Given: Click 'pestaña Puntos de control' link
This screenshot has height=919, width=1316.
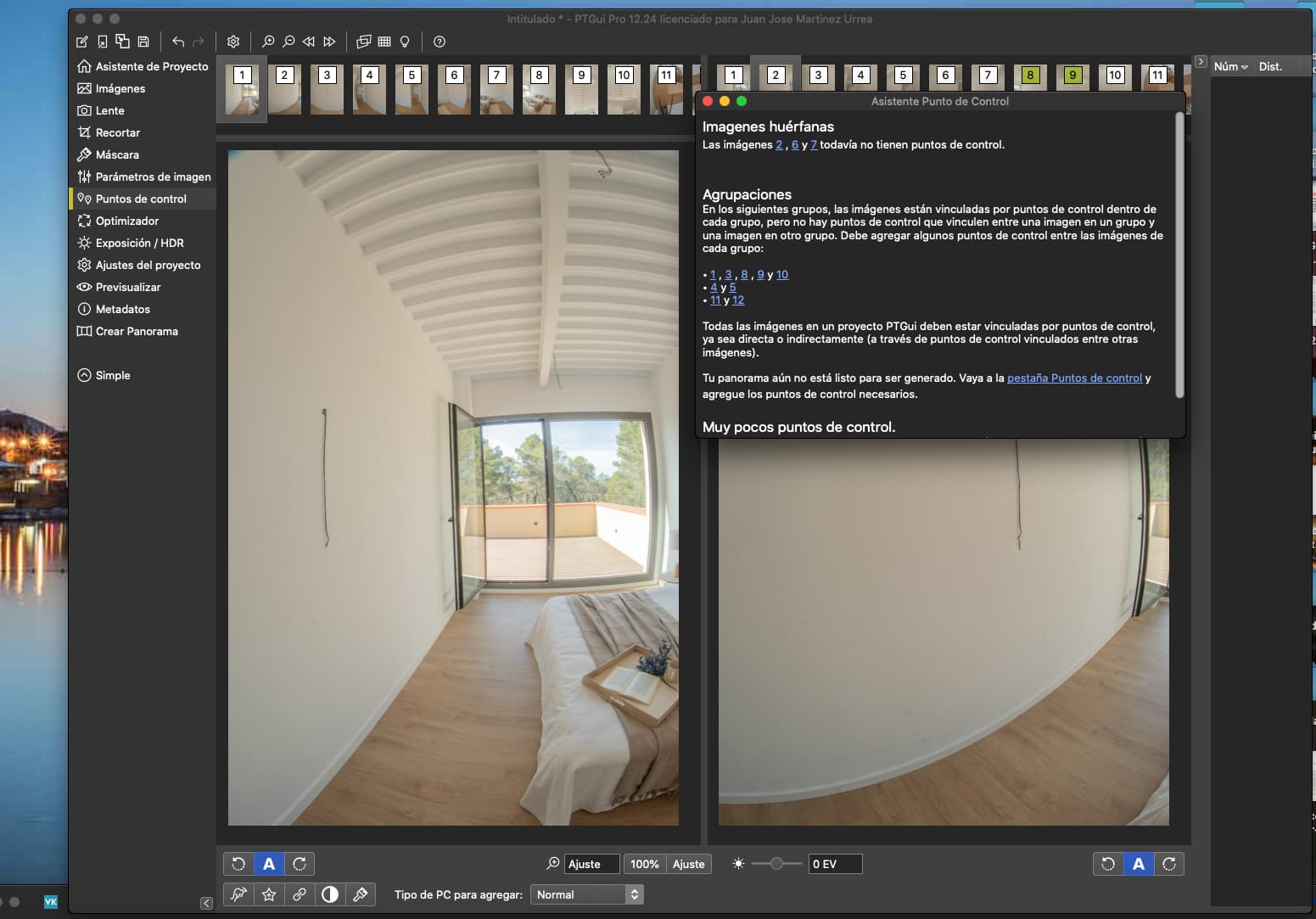Looking at the screenshot, I should point(1074,378).
